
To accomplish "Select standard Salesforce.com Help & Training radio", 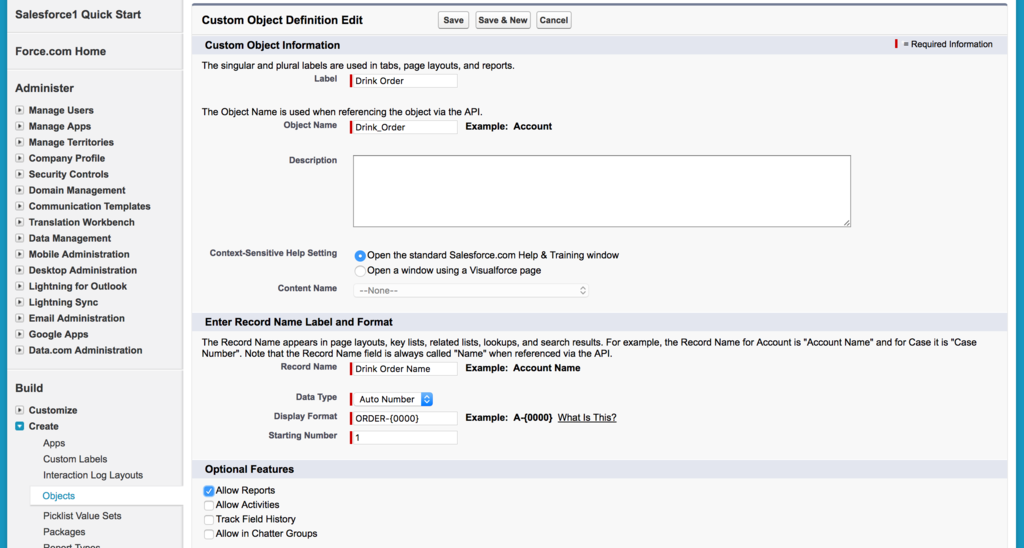I will tap(360, 256).
